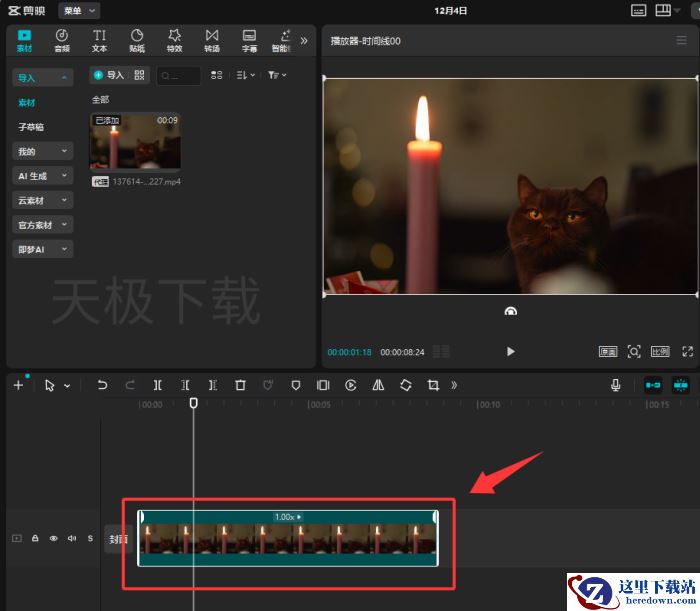Click the track type icon
700x611 pixels.
(x=17, y=538)
